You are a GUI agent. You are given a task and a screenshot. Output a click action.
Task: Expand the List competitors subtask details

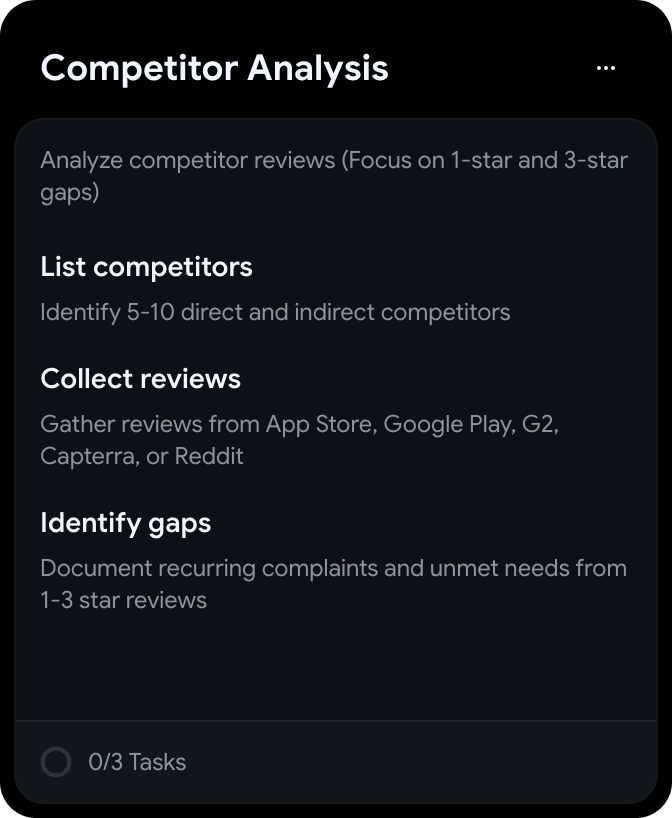146,267
